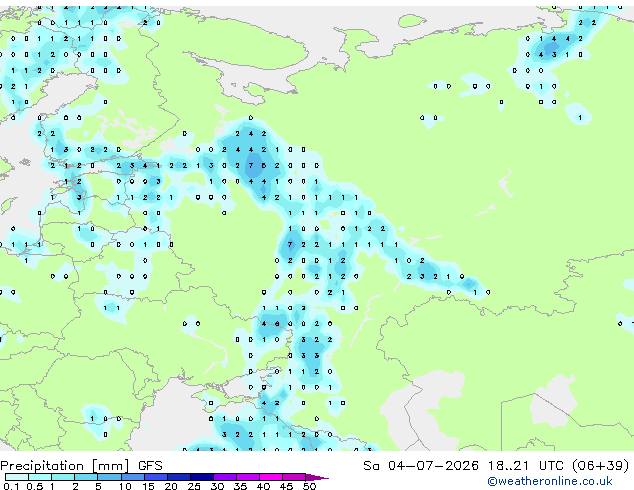
Task: Click the legend tick label "40"
Action: [263, 486]
